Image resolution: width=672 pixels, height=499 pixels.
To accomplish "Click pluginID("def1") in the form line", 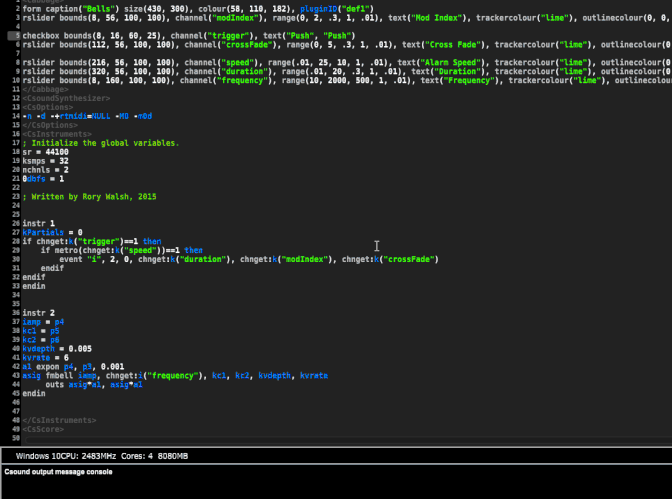I will [x=337, y=9].
